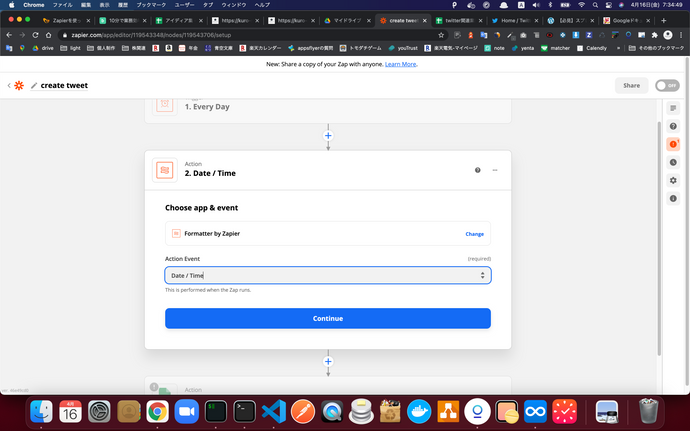Click the Chrome home button
Image resolution: width=690 pixels, height=431 pixels.
point(48,35)
